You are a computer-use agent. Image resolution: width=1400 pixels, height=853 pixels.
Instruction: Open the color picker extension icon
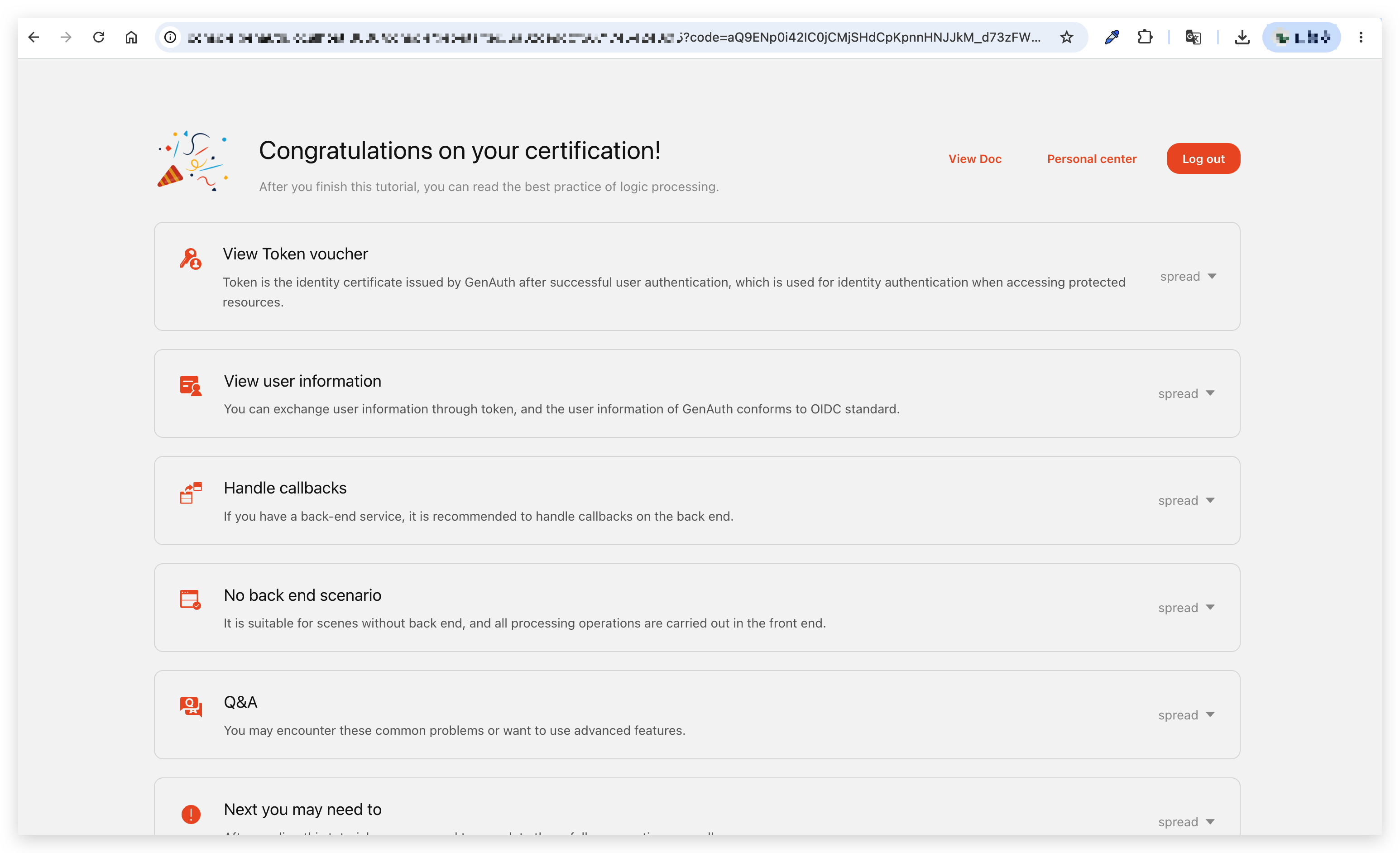(x=1112, y=38)
